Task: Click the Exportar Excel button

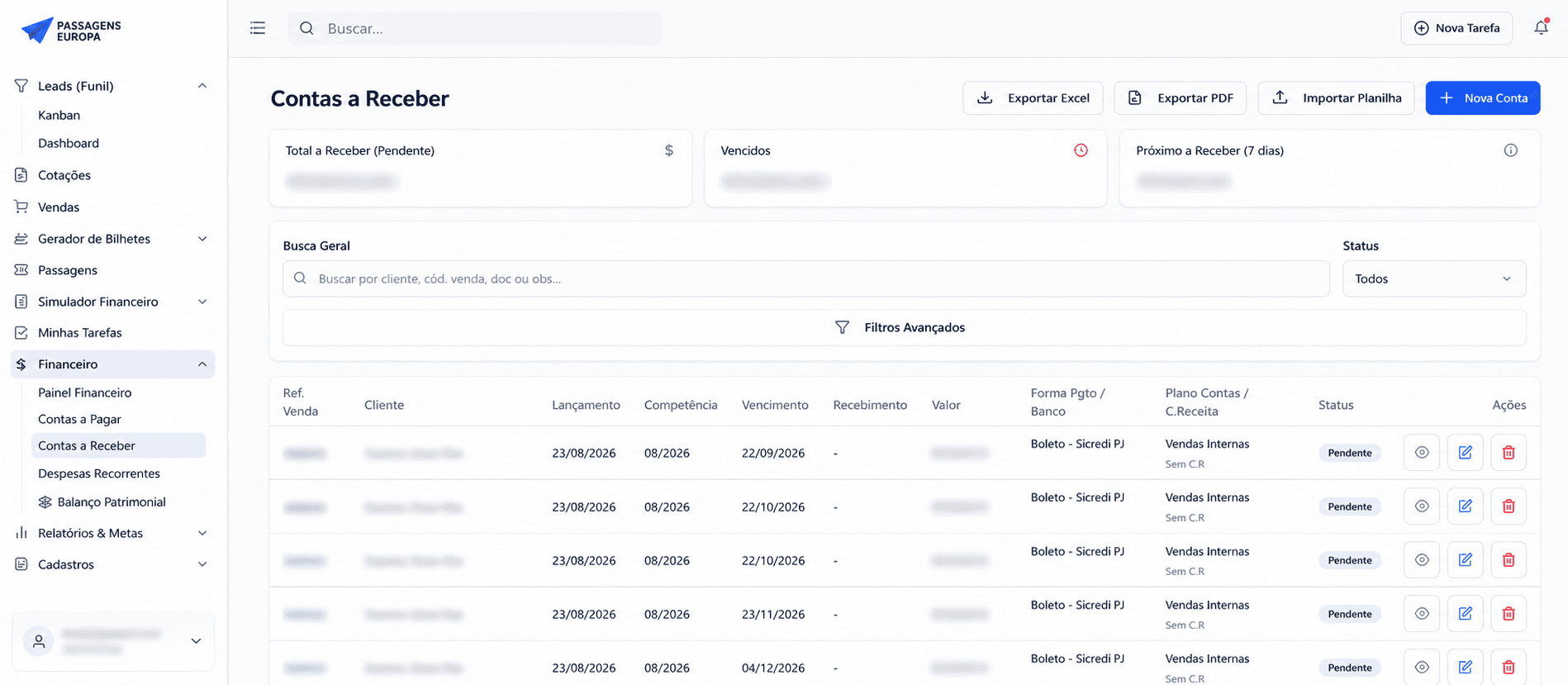Action: pos(1033,98)
